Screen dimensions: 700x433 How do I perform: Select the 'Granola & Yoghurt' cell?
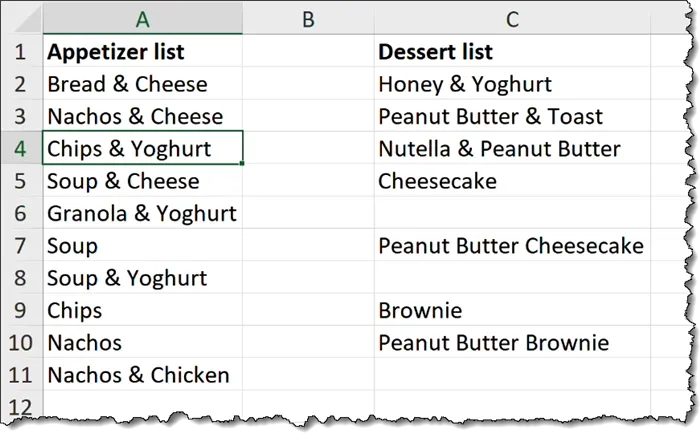[x=141, y=214]
